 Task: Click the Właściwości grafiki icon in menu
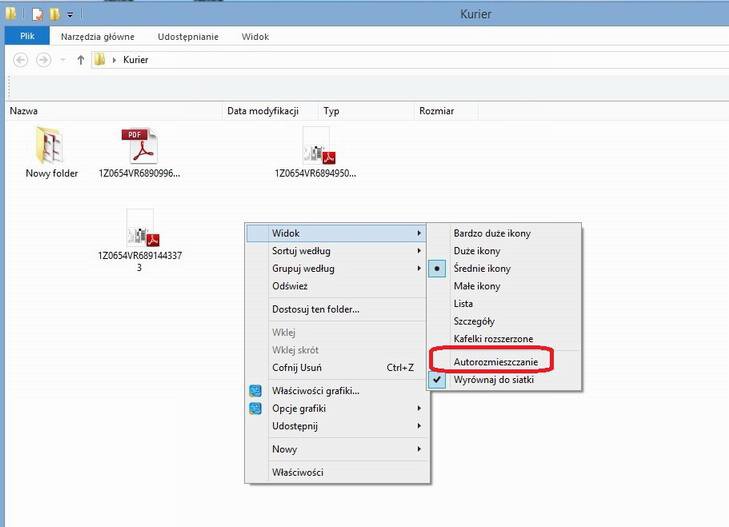tap(256, 390)
